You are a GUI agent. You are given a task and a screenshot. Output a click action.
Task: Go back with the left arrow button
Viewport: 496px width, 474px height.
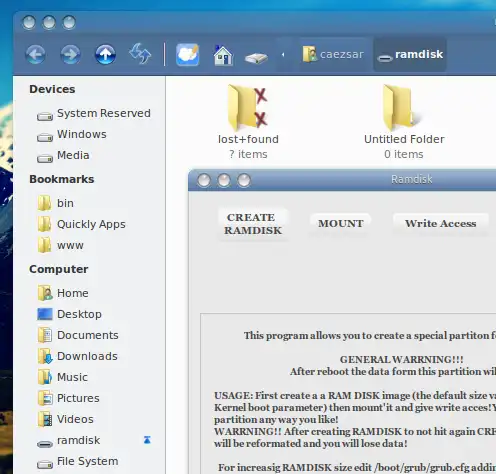click(35, 54)
